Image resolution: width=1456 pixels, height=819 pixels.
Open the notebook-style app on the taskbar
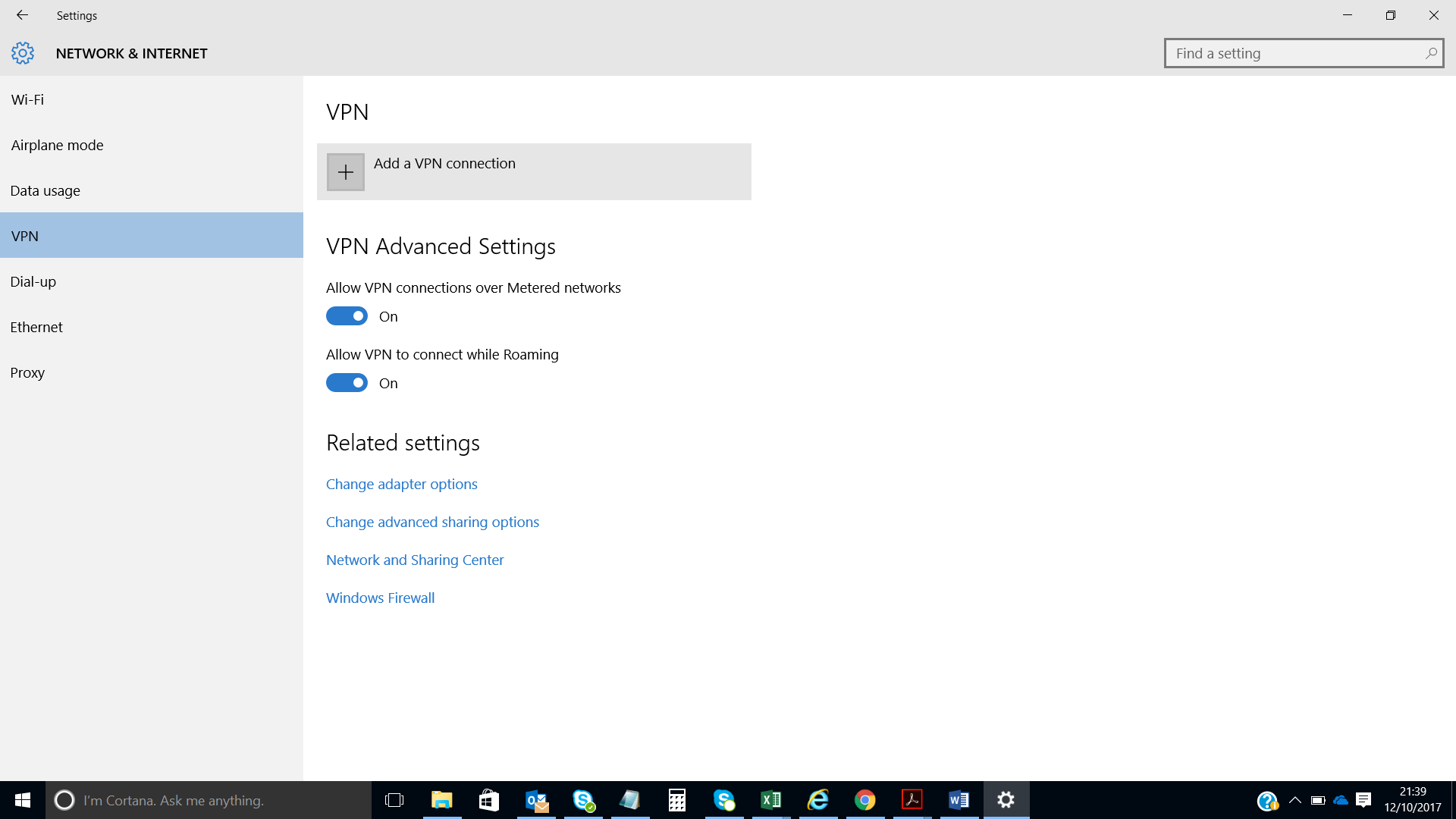(x=629, y=800)
